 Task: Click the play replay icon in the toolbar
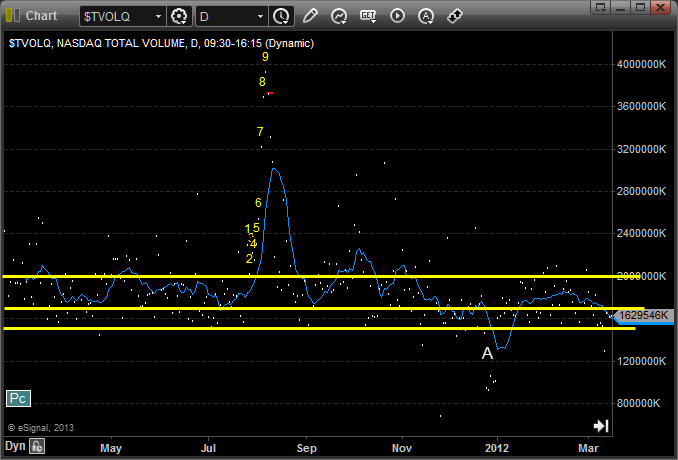coord(397,16)
